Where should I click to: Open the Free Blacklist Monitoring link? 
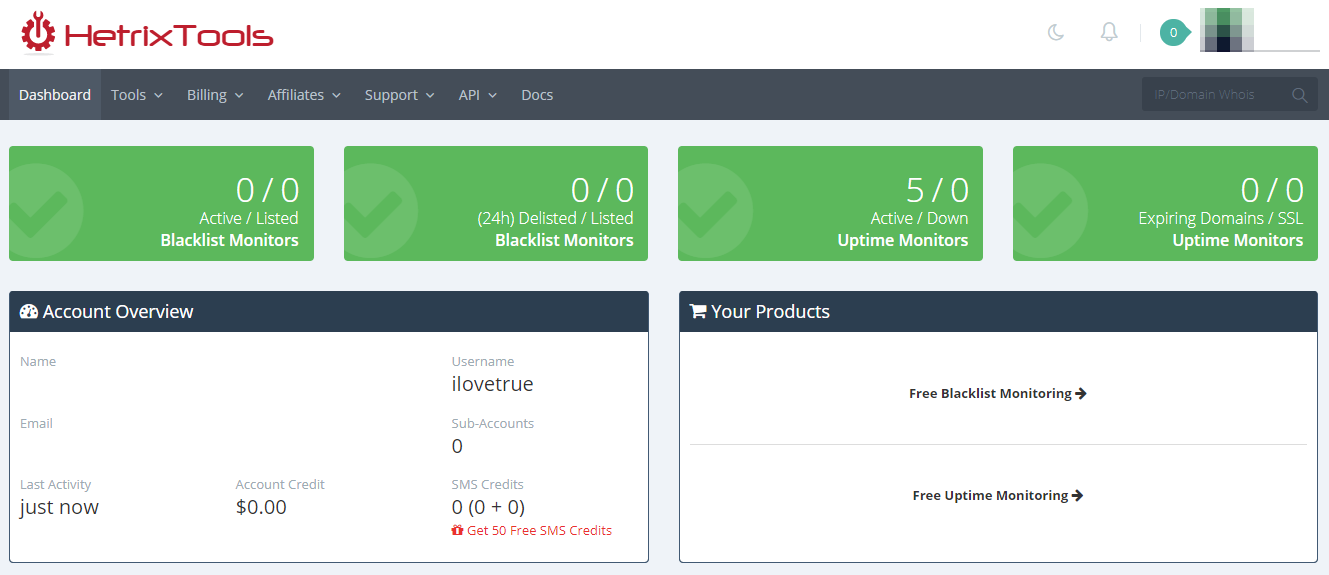[x=997, y=394]
